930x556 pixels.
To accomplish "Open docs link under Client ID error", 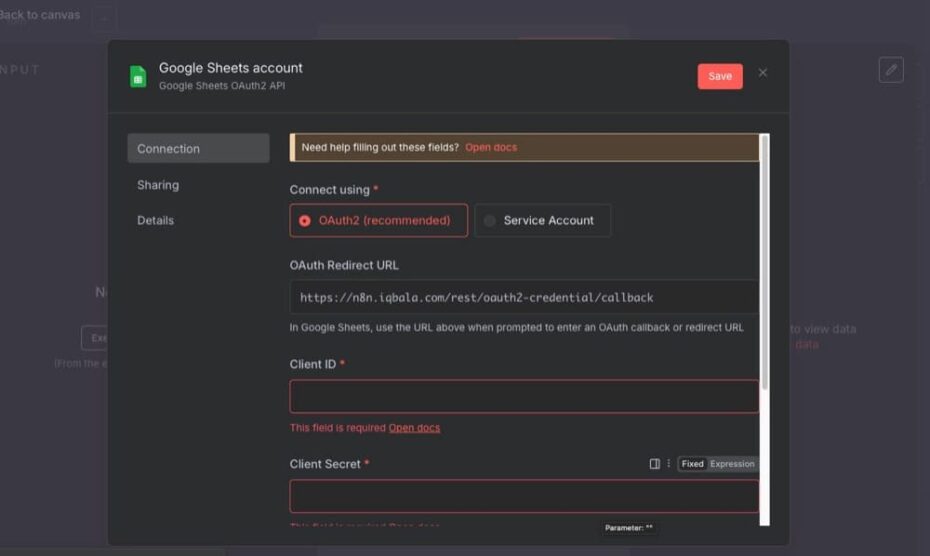I will tap(414, 427).
